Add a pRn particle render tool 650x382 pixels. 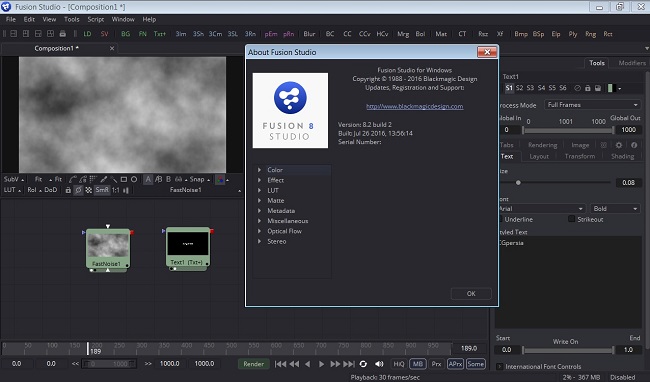click(289, 34)
